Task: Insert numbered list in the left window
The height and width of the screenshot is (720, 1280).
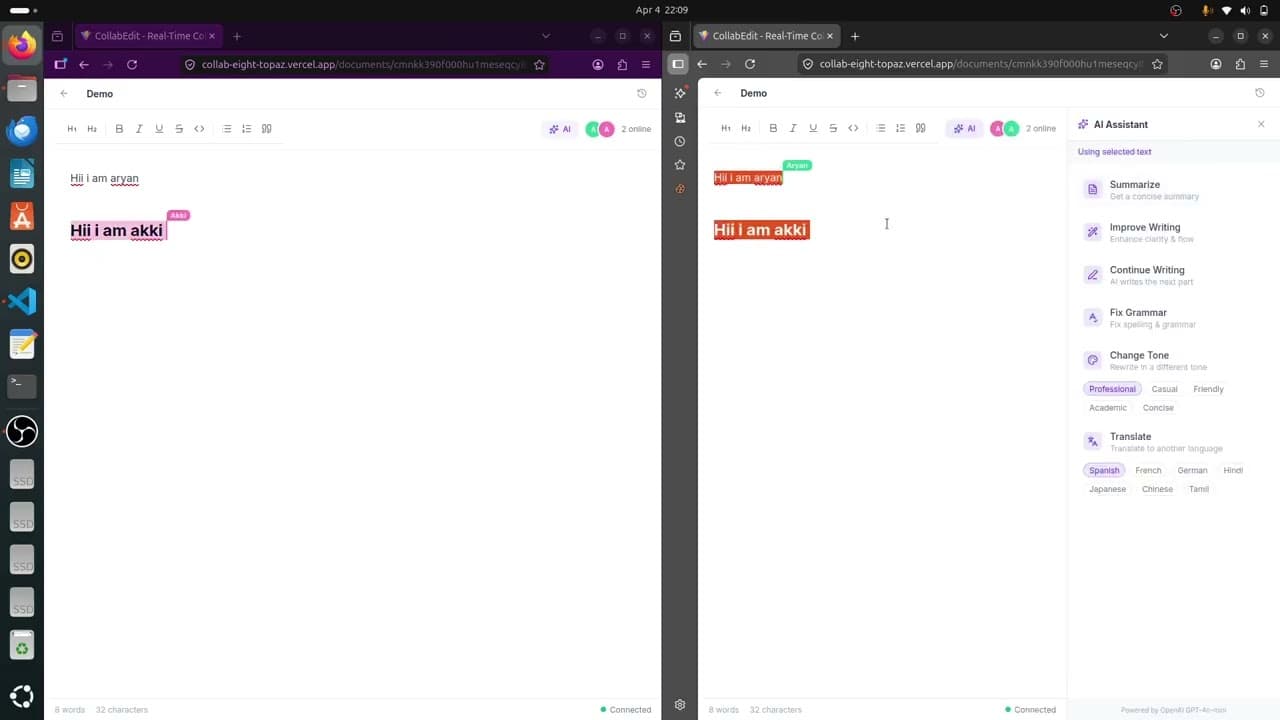Action: (246, 129)
